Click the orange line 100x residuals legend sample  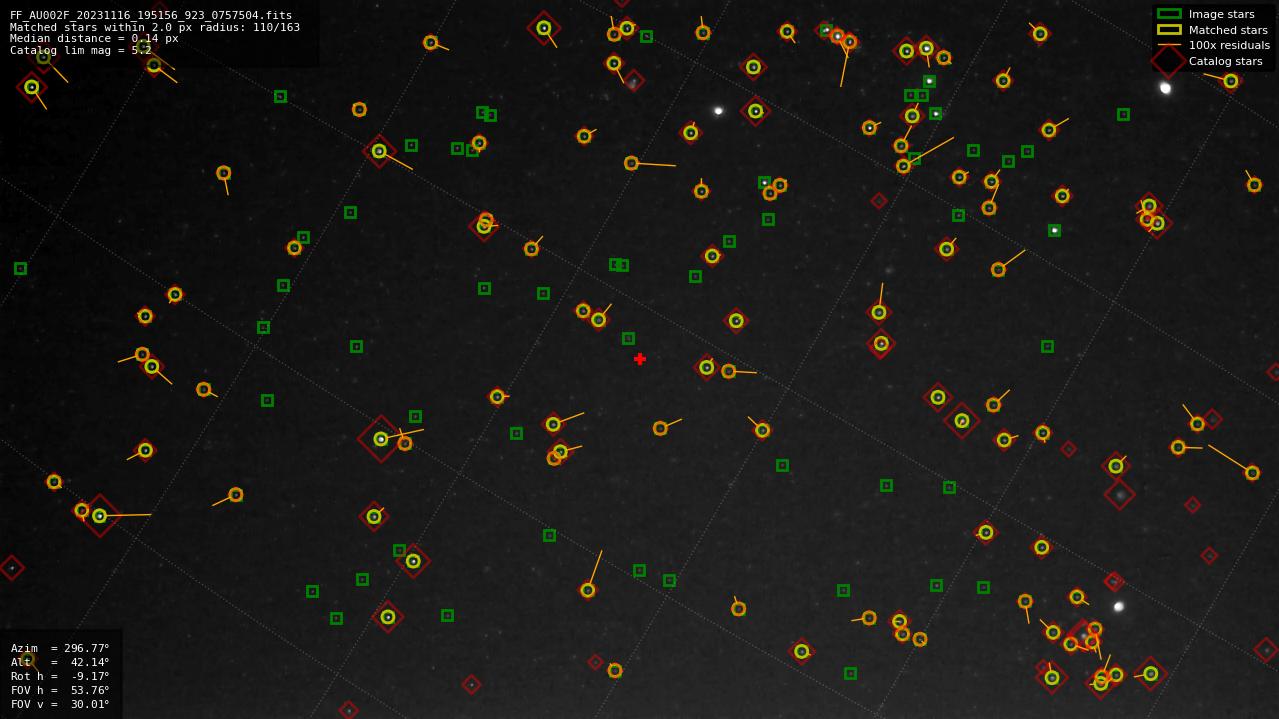click(1169, 45)
